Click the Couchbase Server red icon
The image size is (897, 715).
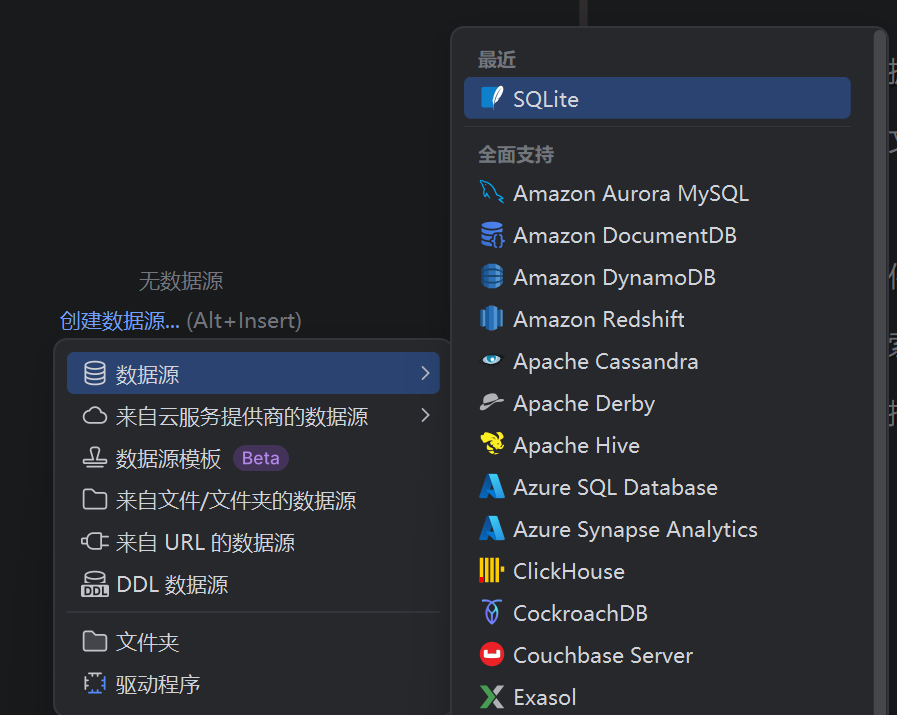point(492,654)
